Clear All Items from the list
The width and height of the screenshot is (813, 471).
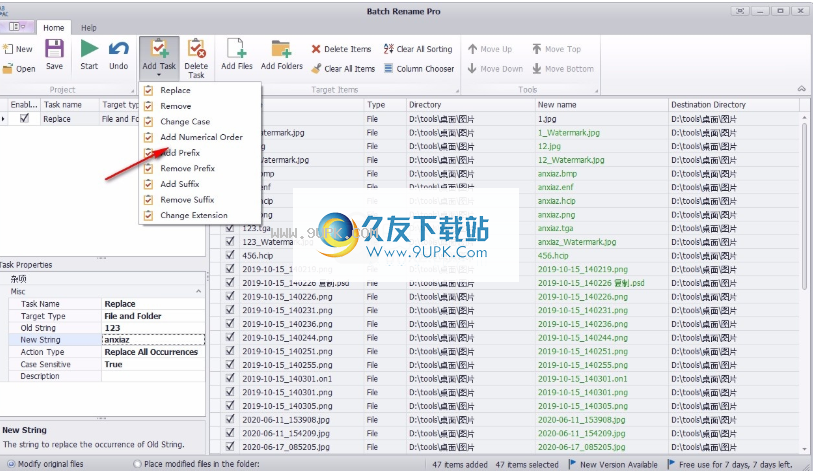coord(343,68)
